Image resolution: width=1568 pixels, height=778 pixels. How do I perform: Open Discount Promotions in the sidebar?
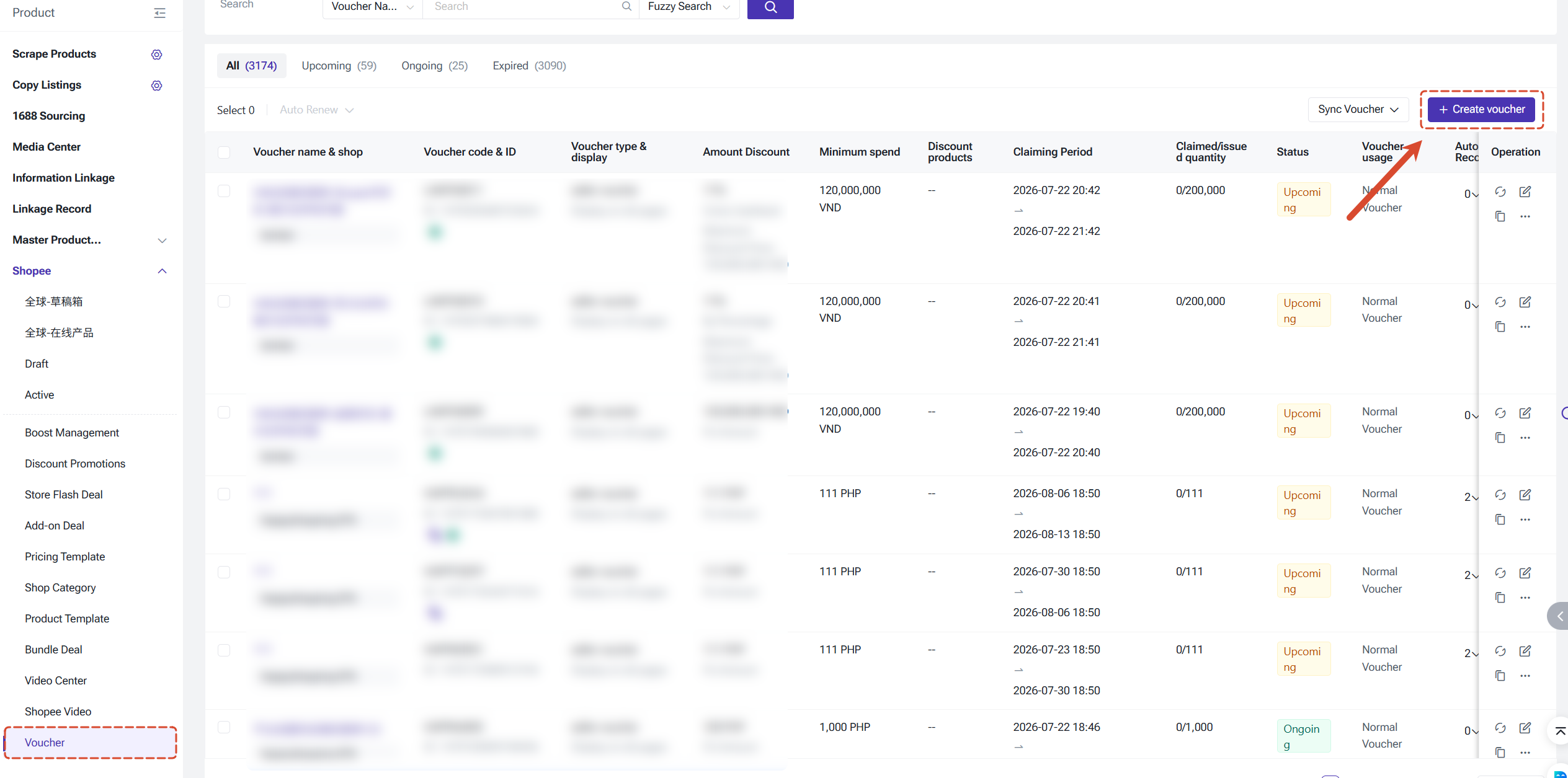[75, 464]
